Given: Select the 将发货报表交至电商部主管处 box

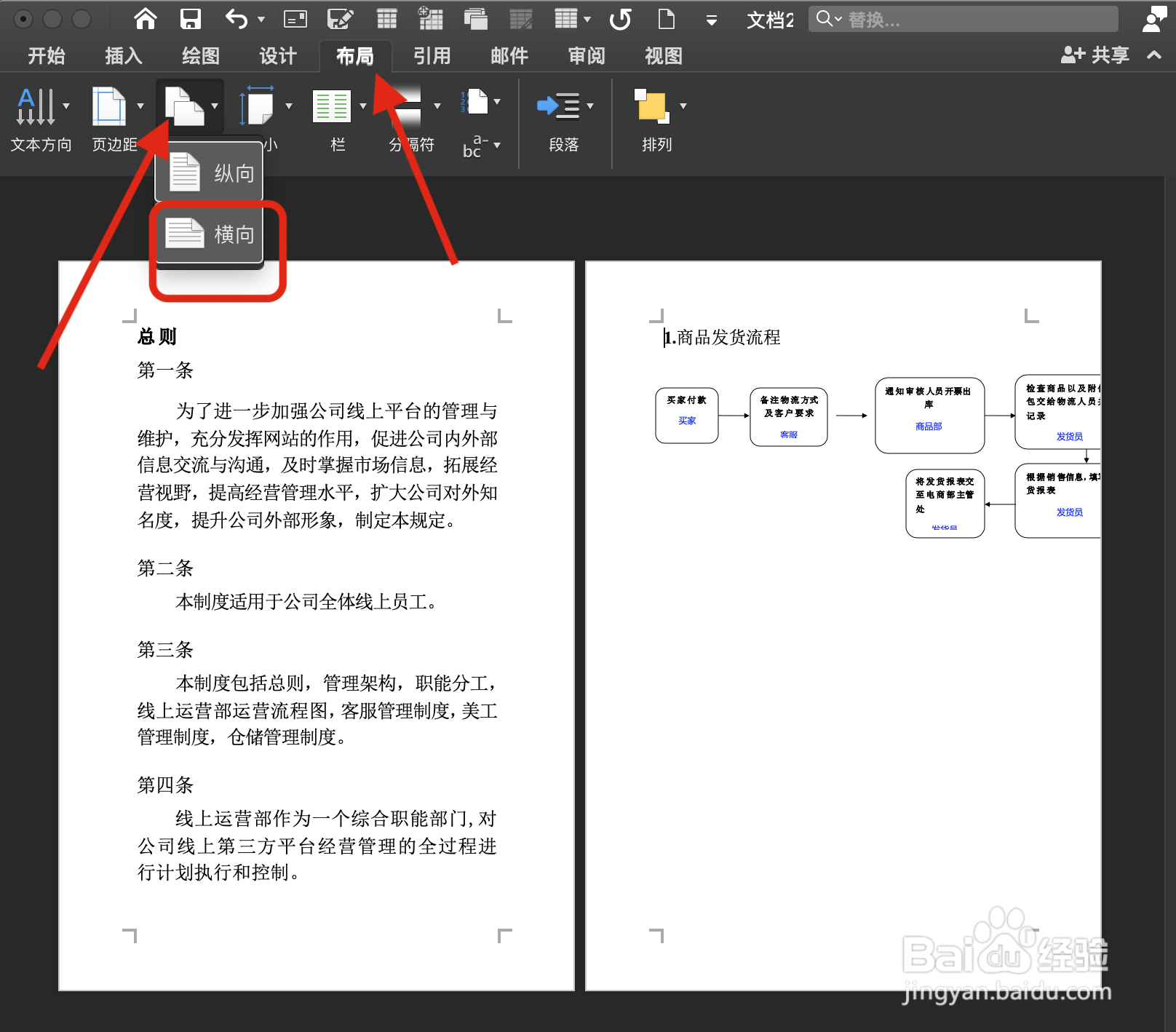Looking at the screenshot, I should 945,504.
